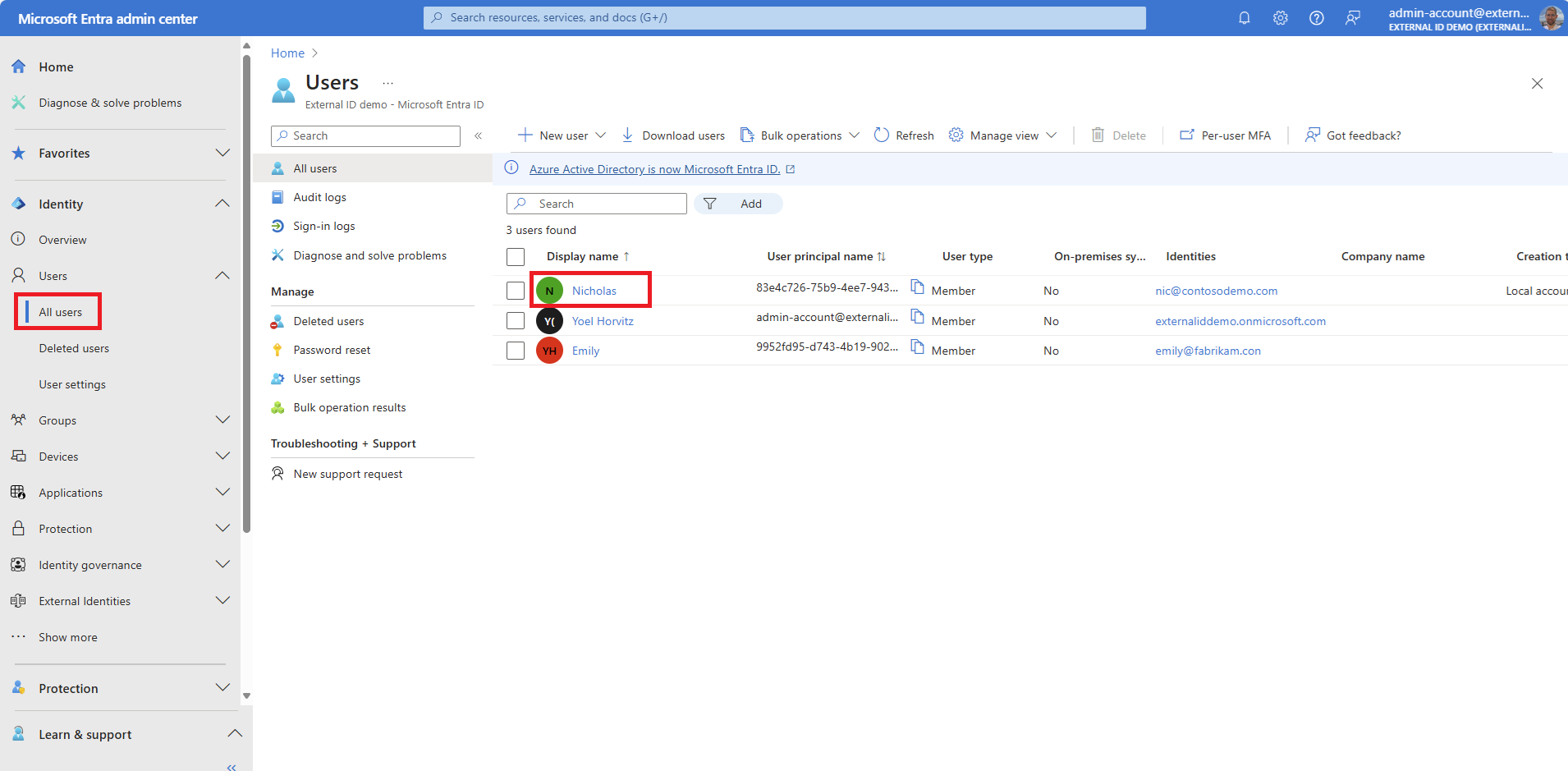Viewport: 1568px width, 771px height.
Task: Open Audit logs menu item
Action: 319,197
